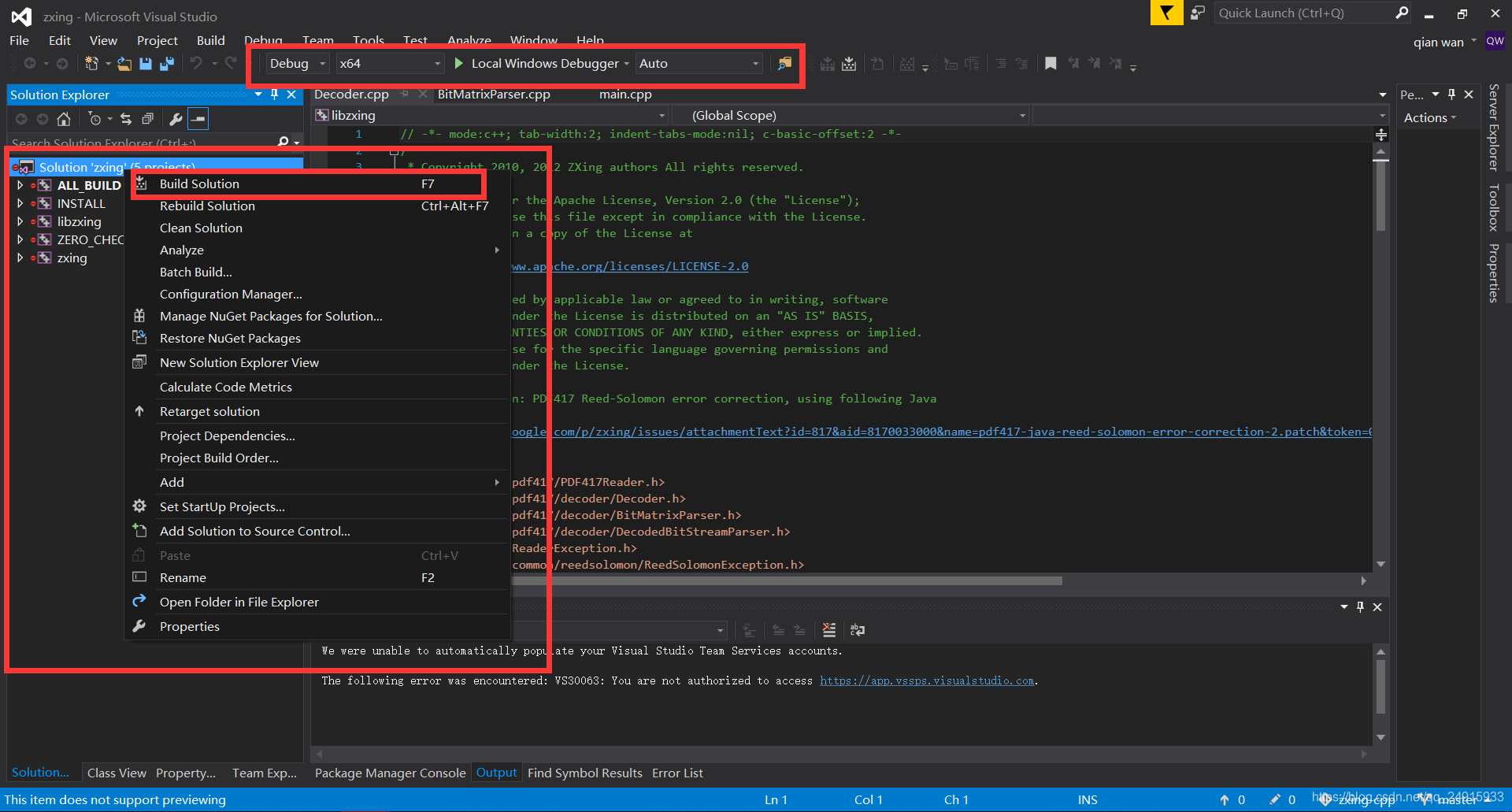This screenshot has height=812, width=1512.
Task: Pin the Output panel
Action: click(1360, 607)
